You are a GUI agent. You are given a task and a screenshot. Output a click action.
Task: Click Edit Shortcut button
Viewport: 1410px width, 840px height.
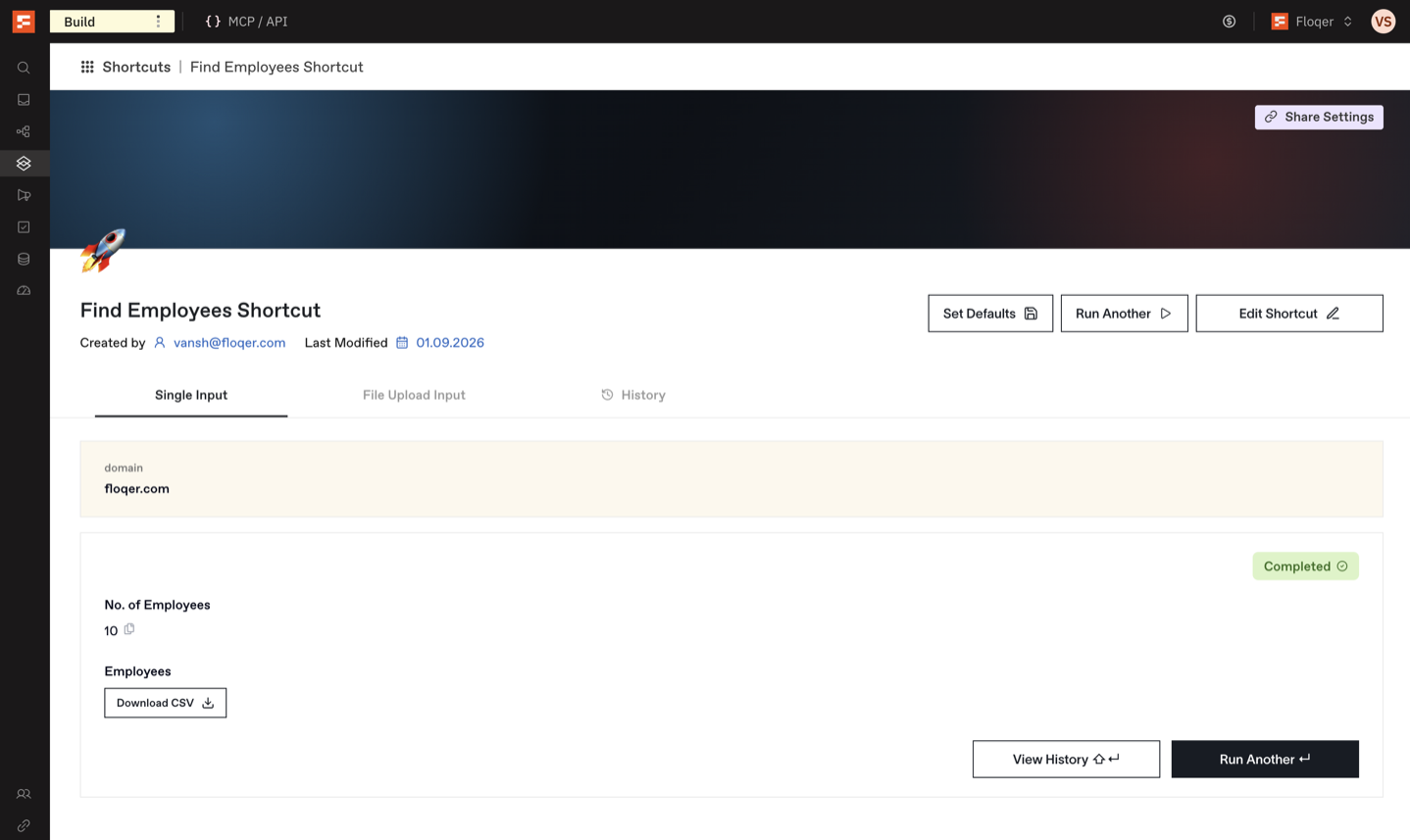point(1289,314)
